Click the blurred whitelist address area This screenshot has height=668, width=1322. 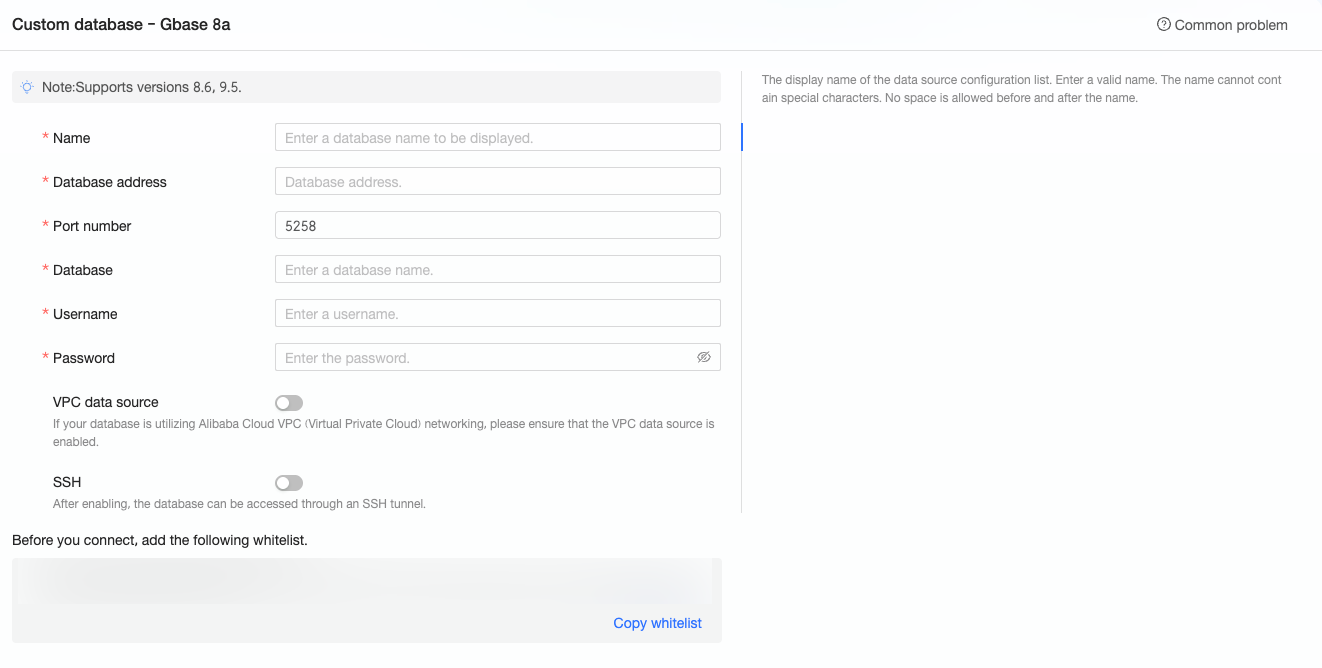pyautogui.click(x=366, y=581)
